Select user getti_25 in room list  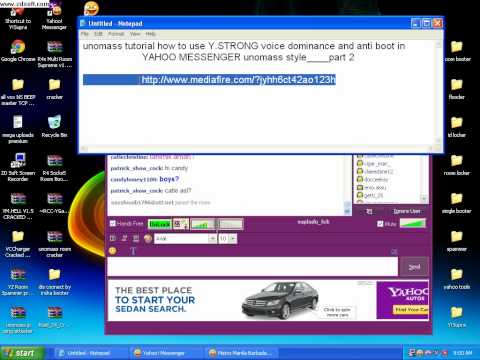(x=373, y=195)
